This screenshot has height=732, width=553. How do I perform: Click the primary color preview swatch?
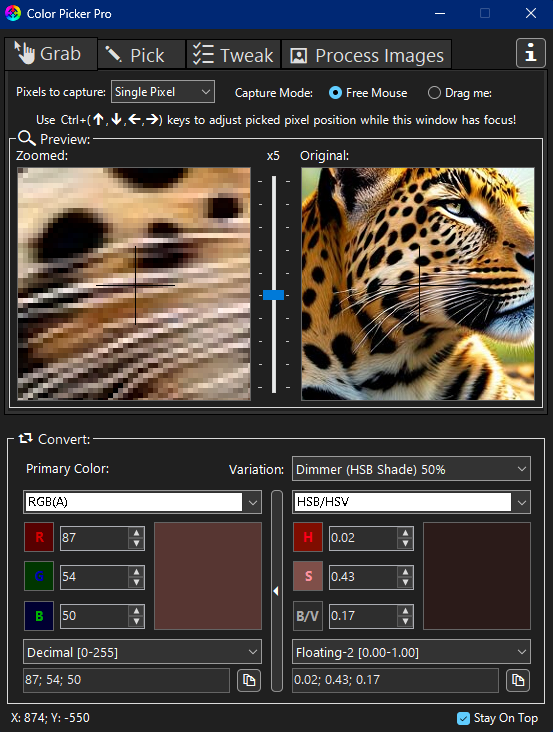[x=208, y=576]
